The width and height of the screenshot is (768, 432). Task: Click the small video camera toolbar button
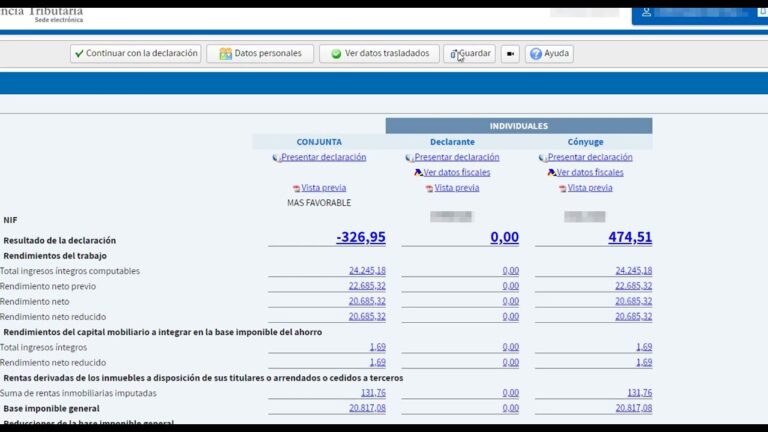510,53
